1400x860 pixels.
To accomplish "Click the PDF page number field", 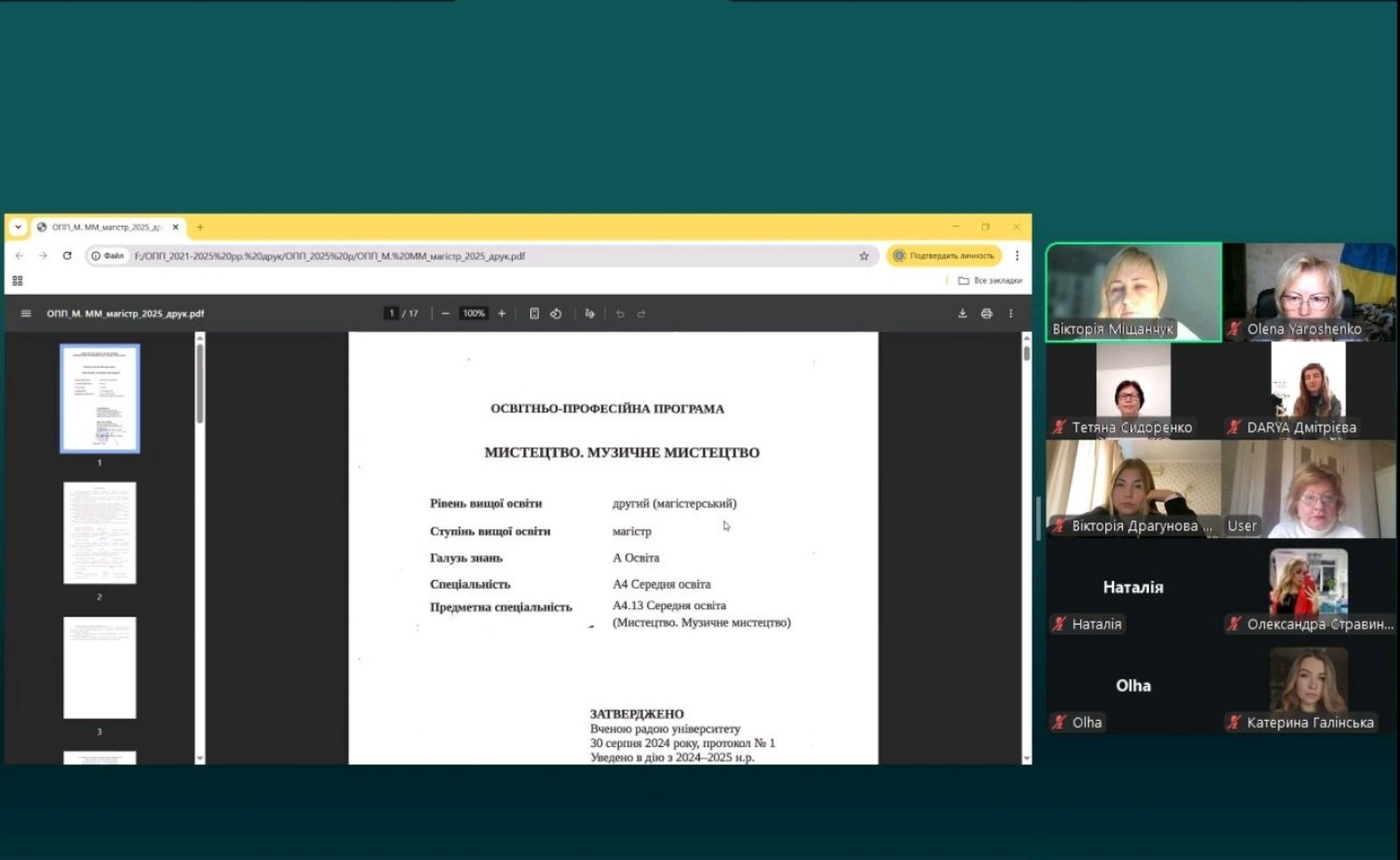I will point(391,313).
